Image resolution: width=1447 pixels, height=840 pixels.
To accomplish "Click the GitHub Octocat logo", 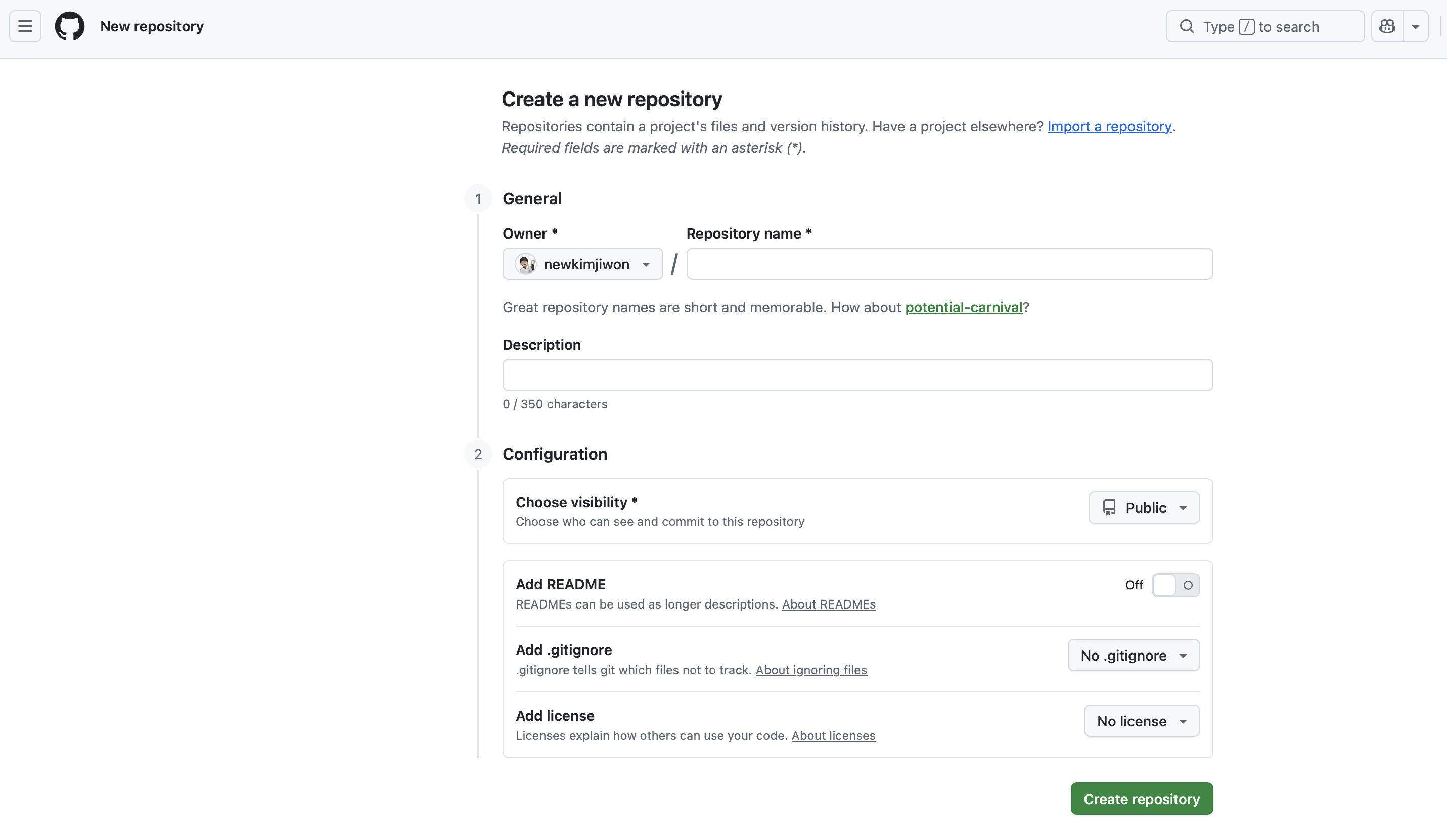I will pos(69,26).
